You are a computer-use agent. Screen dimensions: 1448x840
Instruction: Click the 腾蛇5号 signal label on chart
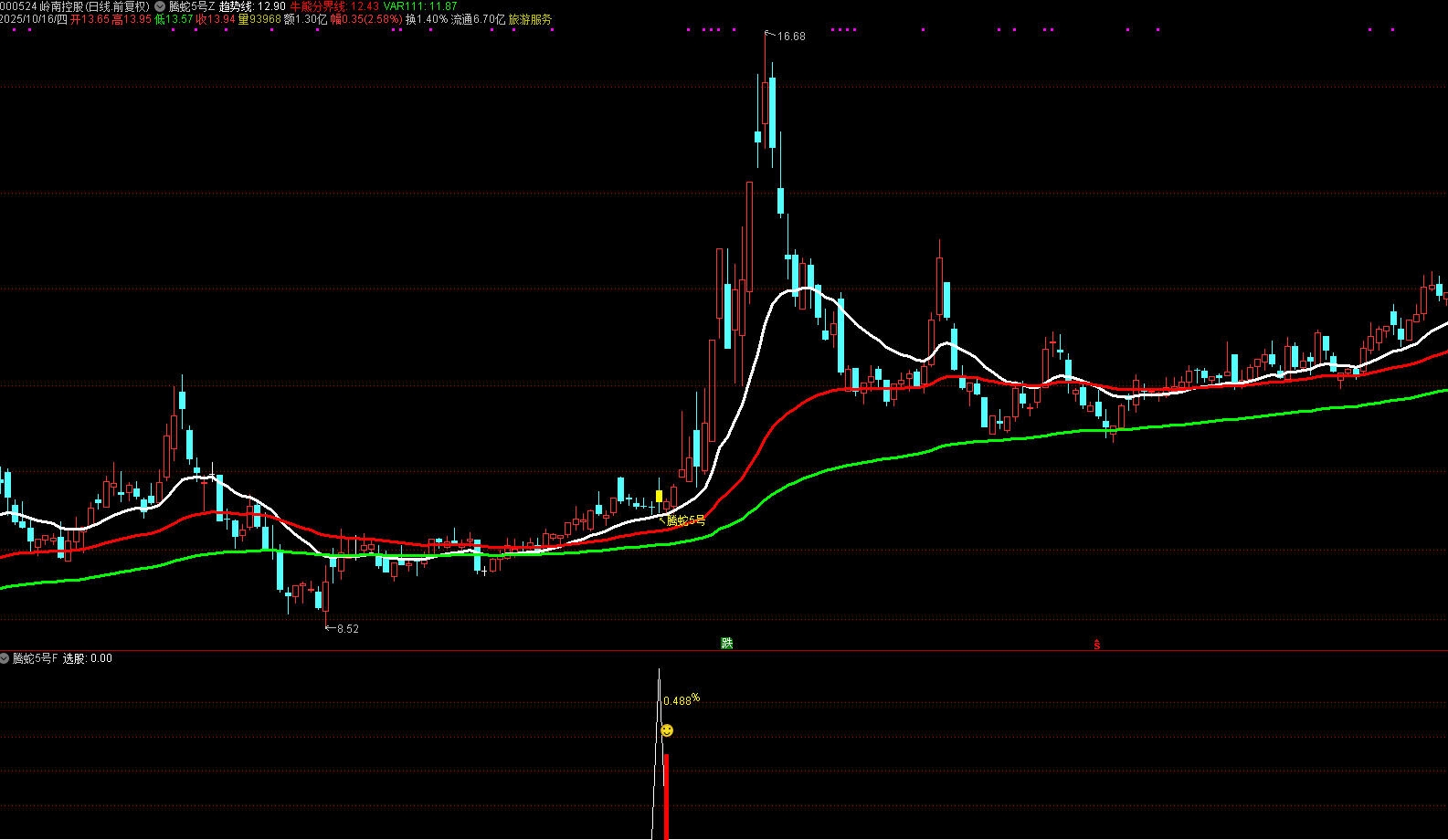pos(686,520)
